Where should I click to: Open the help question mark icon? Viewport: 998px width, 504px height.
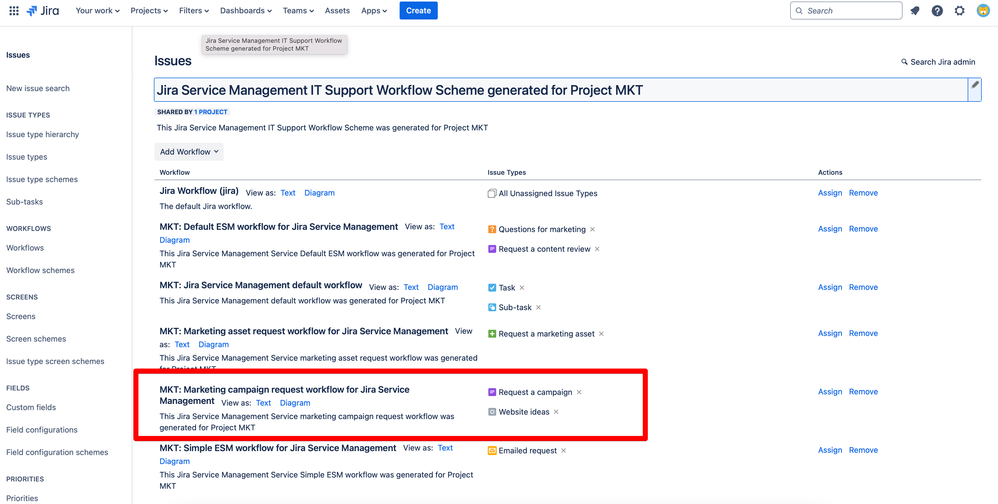tap(937, 11)
